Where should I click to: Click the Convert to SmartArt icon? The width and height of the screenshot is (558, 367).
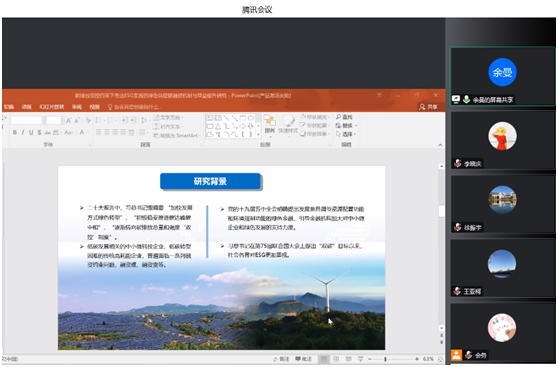coord(156,136)
